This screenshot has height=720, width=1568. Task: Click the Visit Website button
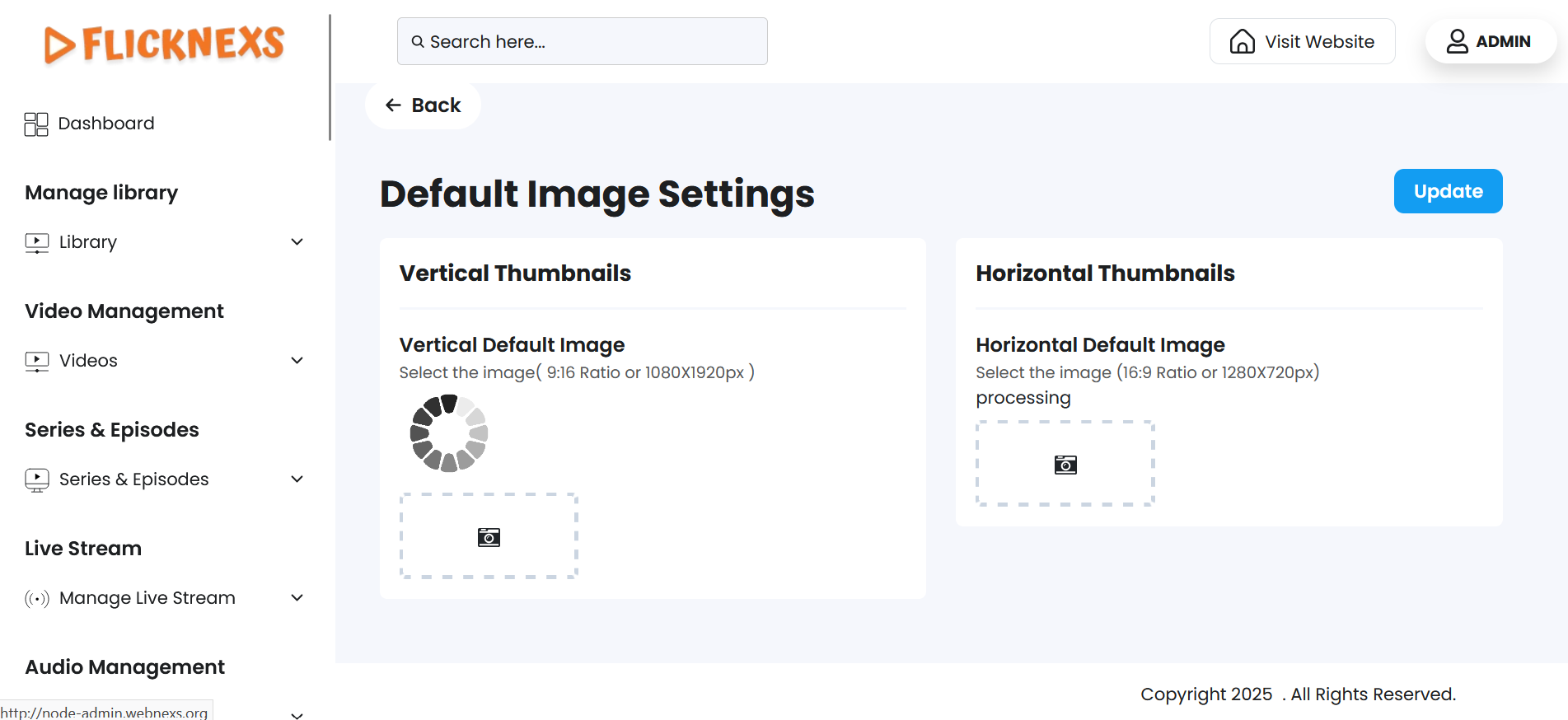(x=1302, y=41)
